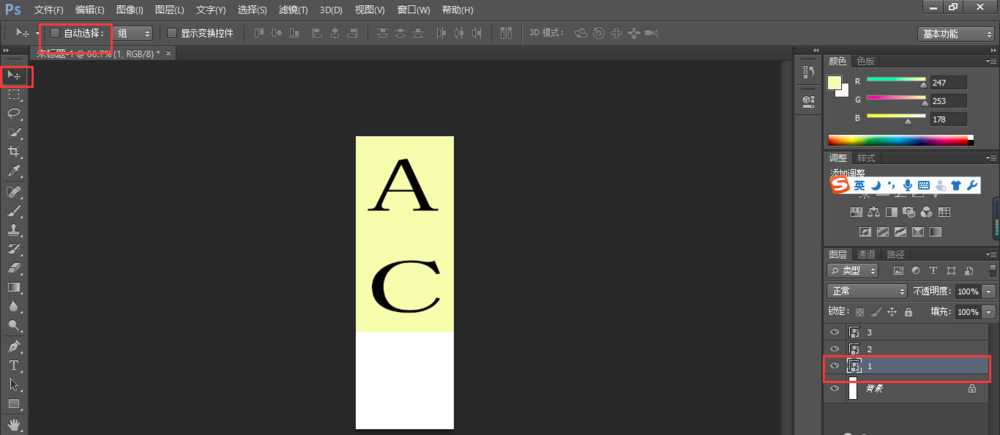Enable the 自动选择 checkbox
Screen dimensions: 1000x435
55,33
